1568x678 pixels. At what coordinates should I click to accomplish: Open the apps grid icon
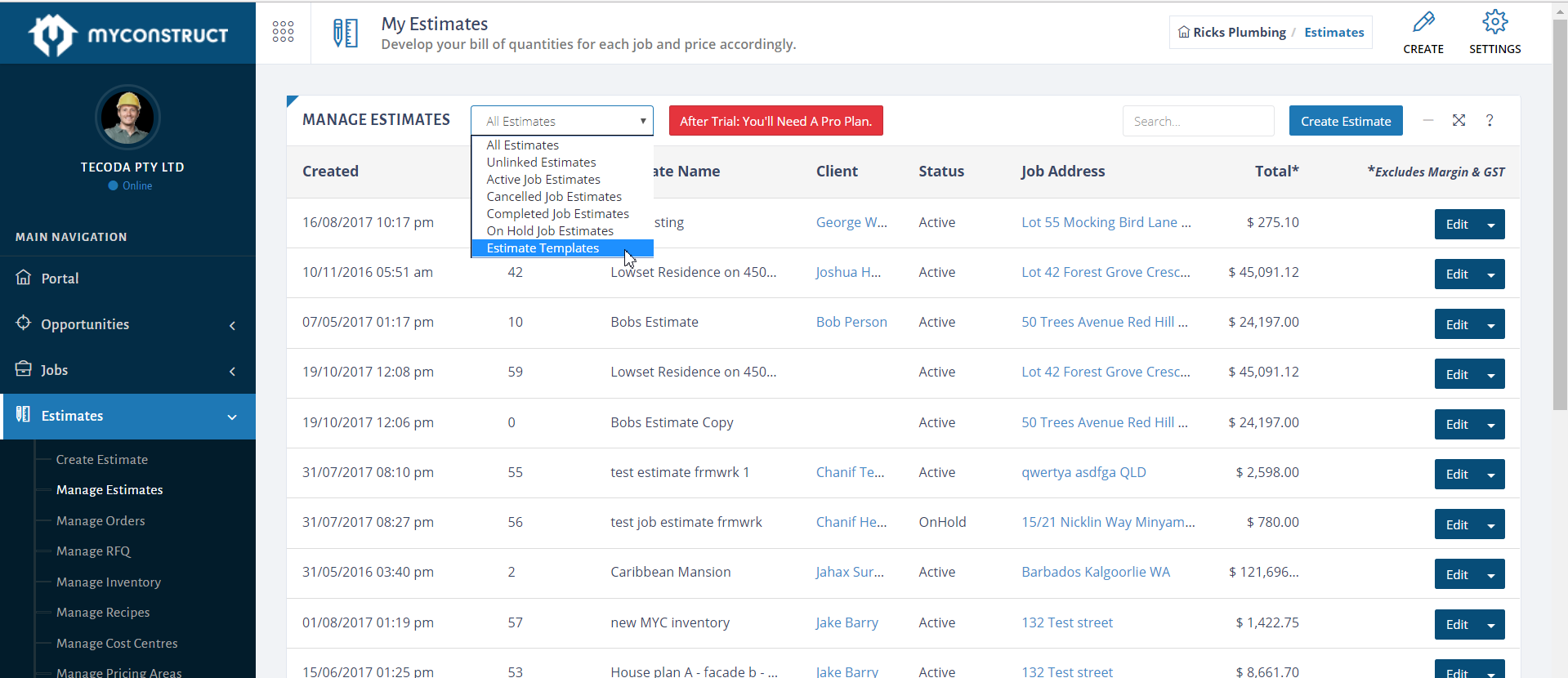tap(283, 32)
